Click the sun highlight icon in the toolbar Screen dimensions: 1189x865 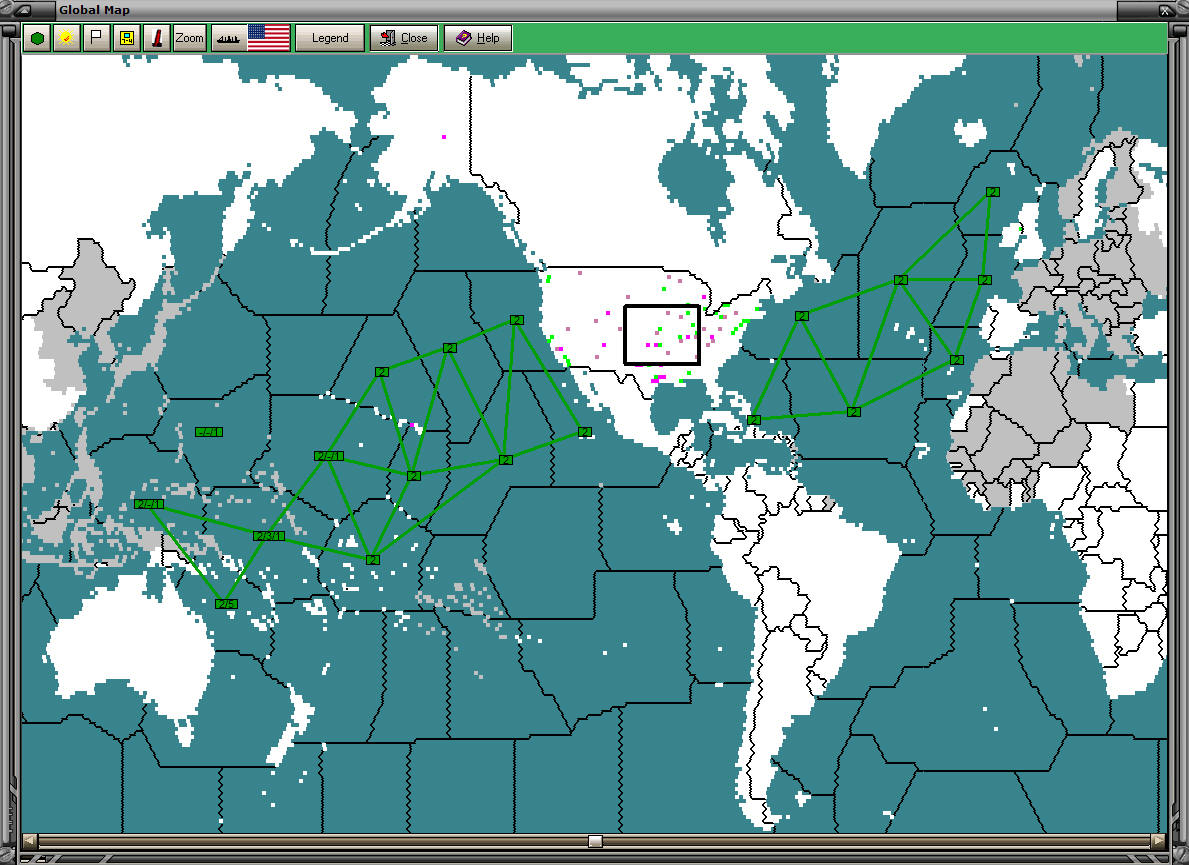pos(66,38)
